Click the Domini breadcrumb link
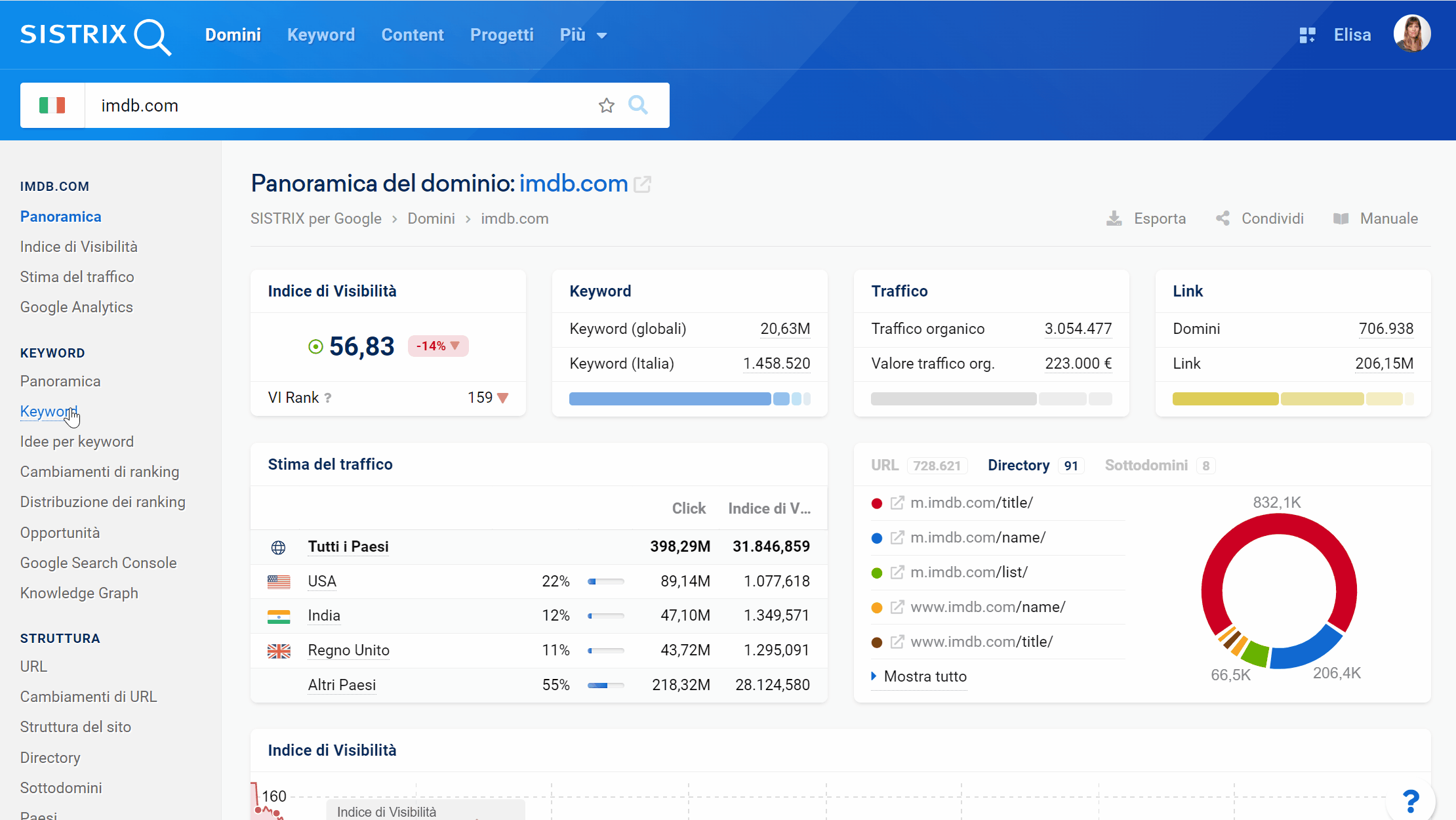The width and height of the screenshot is (1456, 820). click(431, 218)
